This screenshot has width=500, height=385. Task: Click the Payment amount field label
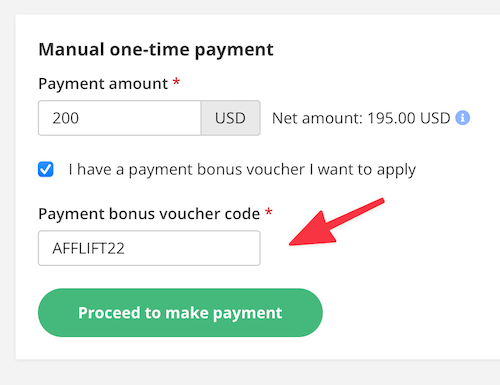(x=103, y=83)
